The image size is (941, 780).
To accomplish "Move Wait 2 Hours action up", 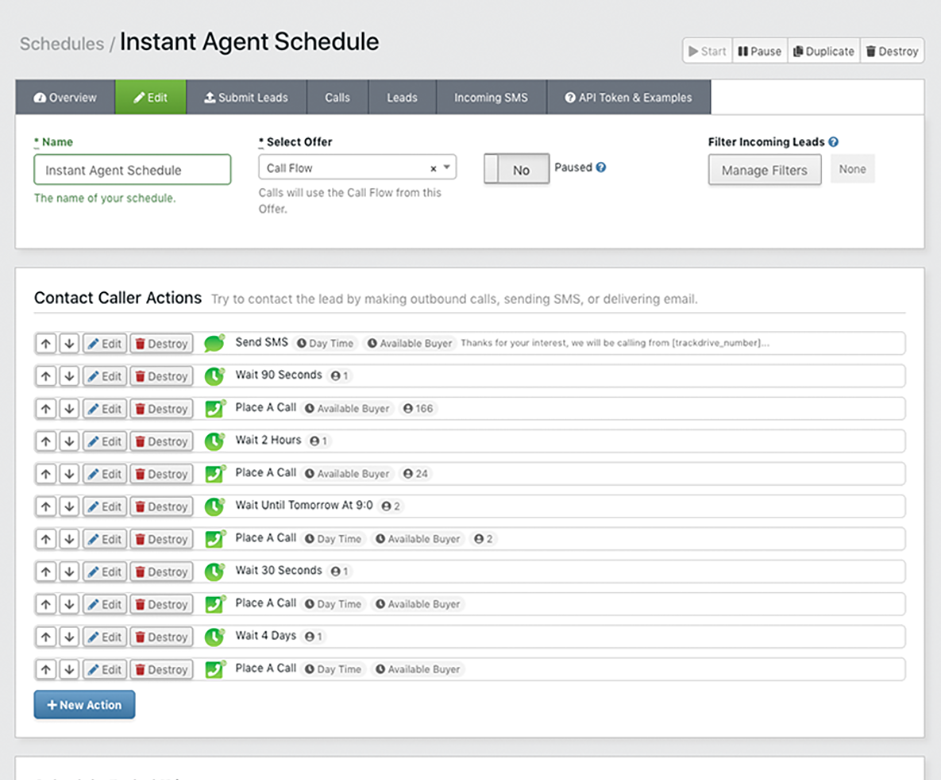I will click(x=46, y=442).
